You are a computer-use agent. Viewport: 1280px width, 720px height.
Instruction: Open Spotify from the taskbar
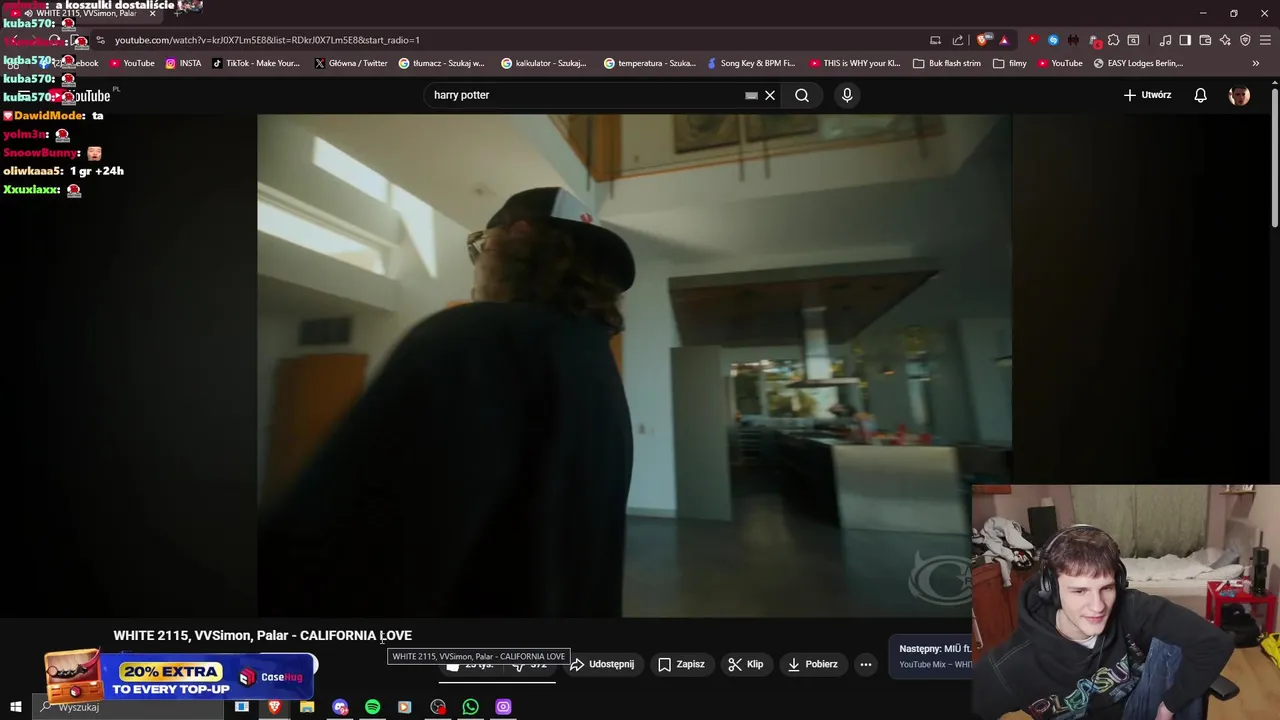(372, 707)
